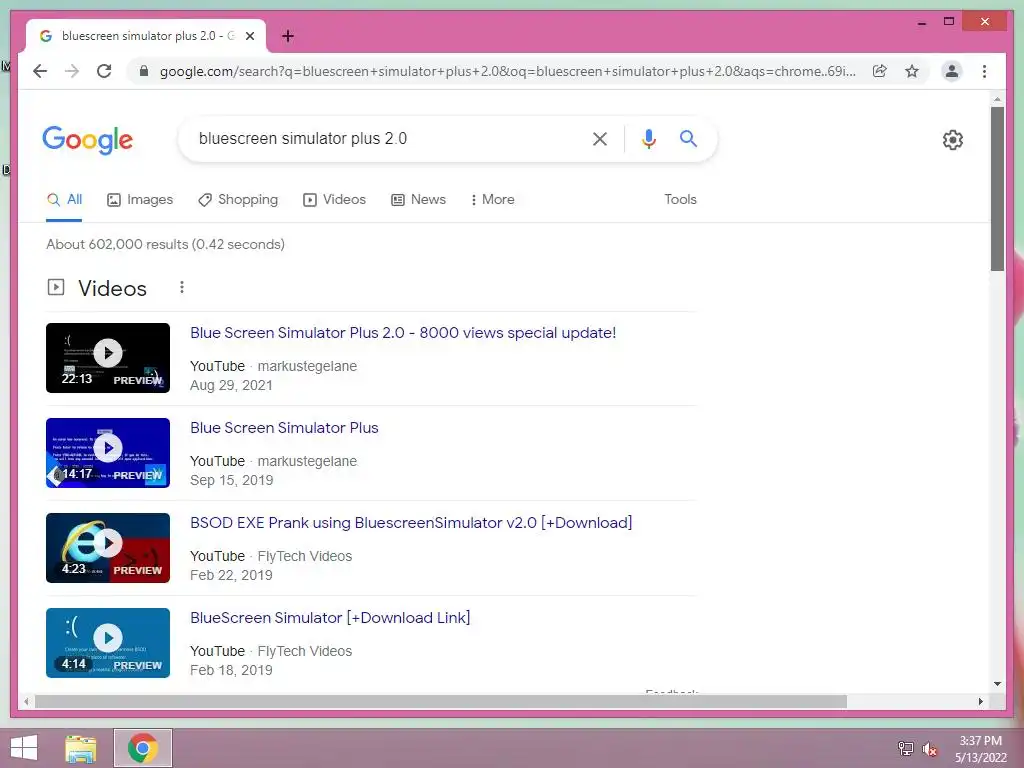Open the Videos section options dots
The width and height of the screenshot is (1024, 768).
click(x=182, y=287)
